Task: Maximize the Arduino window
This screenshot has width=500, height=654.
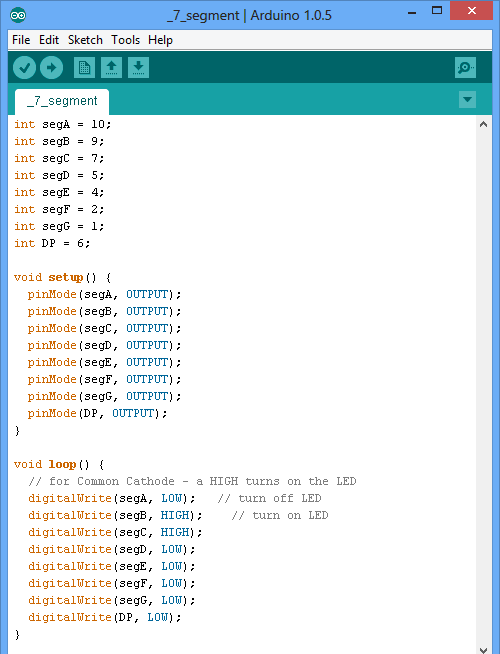Action: [x=437, y=10]
